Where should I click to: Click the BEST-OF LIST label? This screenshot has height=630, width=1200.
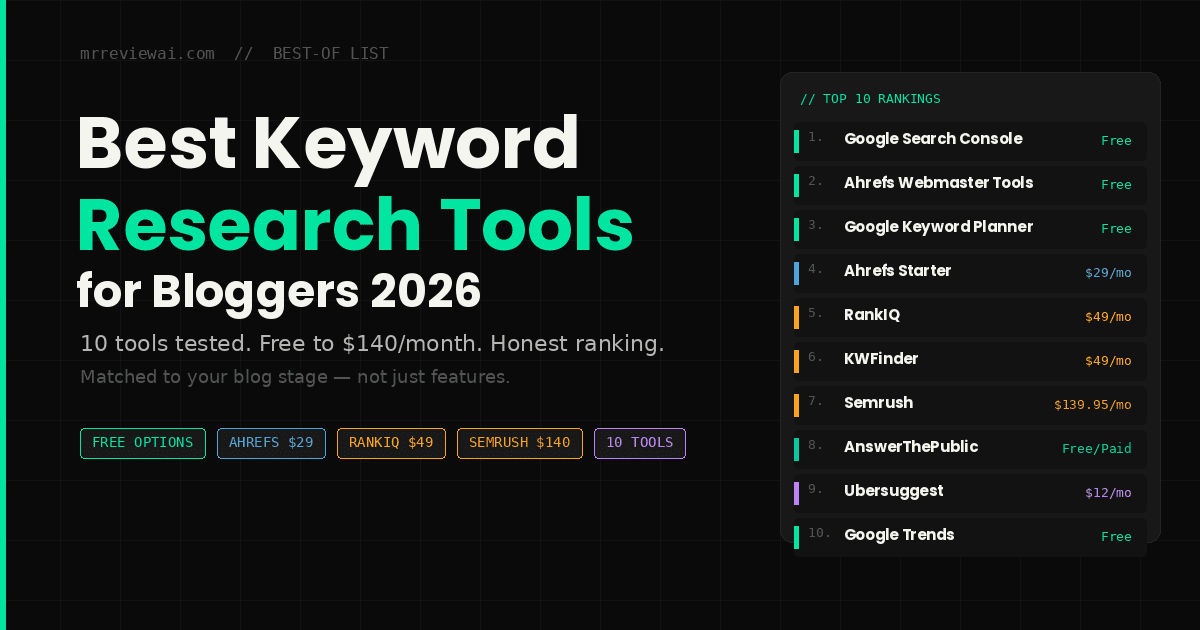pos(331,54)
